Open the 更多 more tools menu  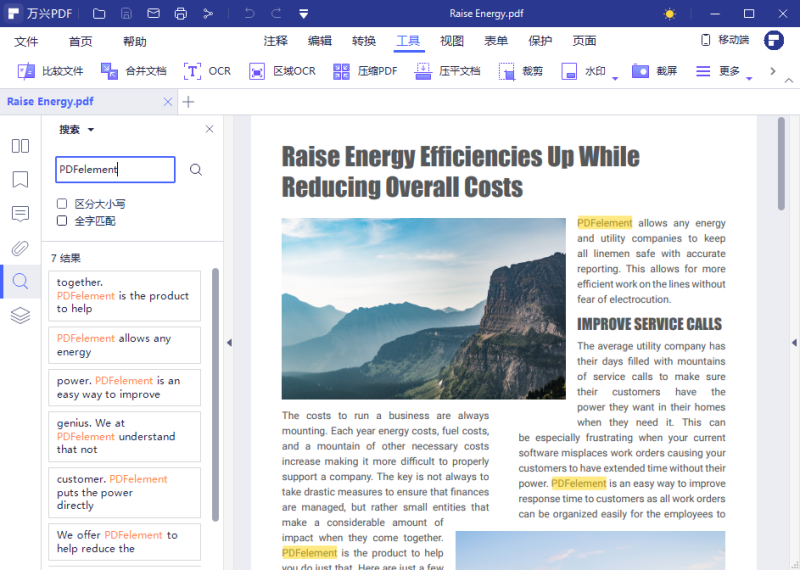[x=718, y=71]
